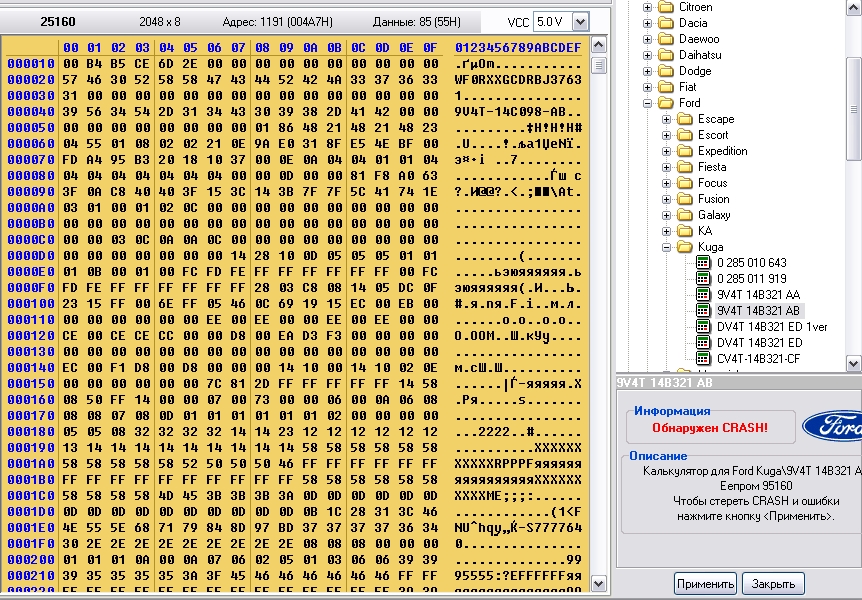Viewport: 862px width, 600px height.
Task: Click the Ford logo image
Action: click(832, 426)
